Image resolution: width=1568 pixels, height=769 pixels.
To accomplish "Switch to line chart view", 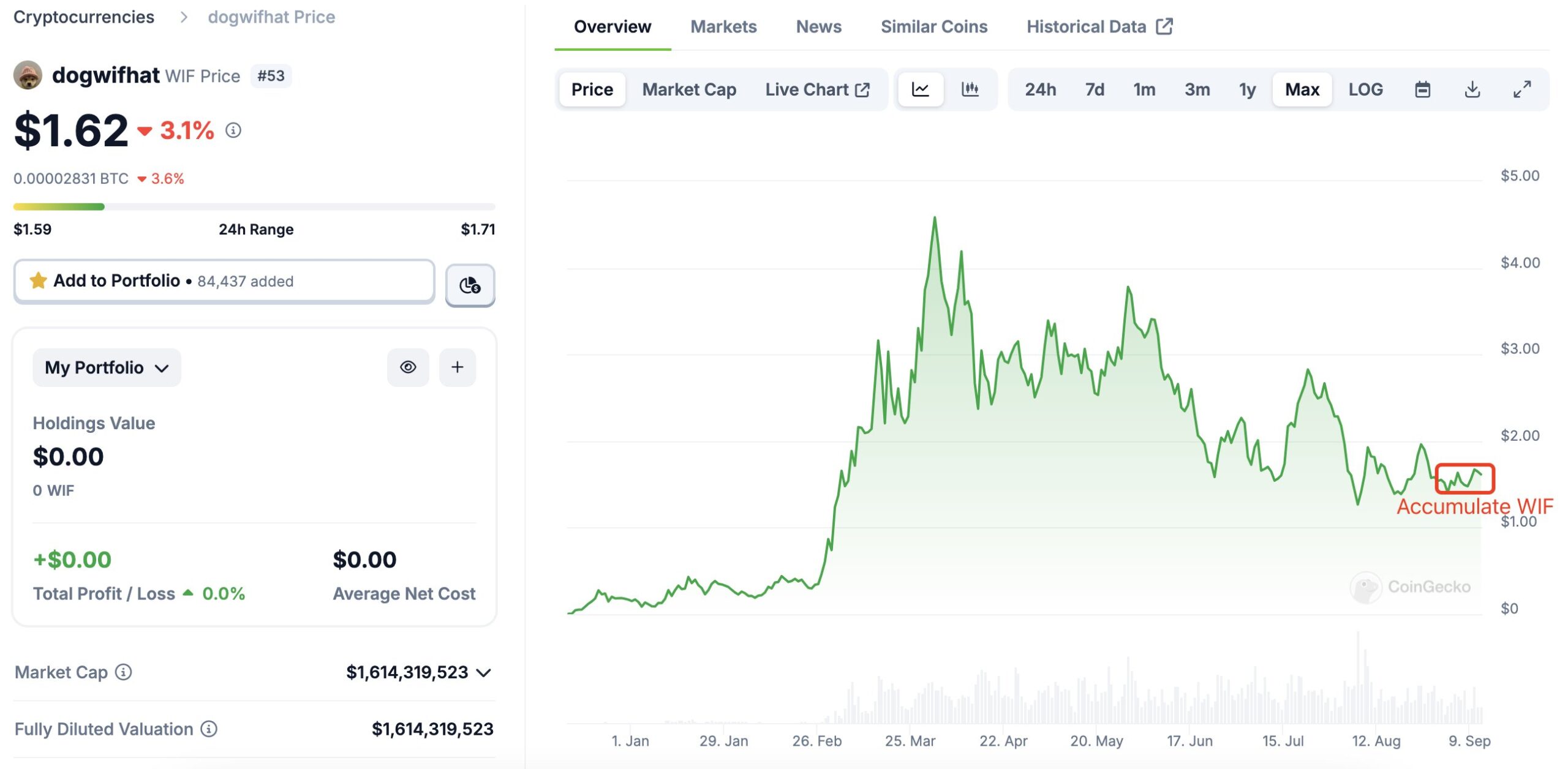I will pos(920,89).
